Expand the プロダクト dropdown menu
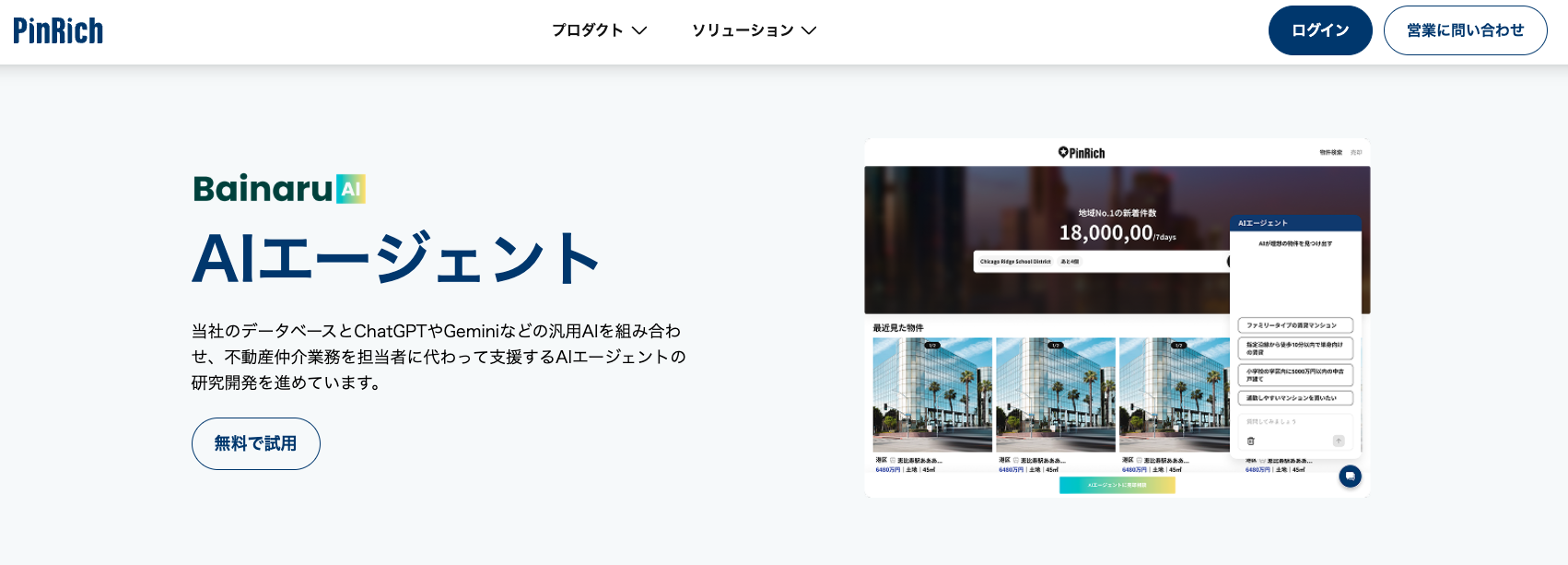Image resolution: width=1568 pixels, height=565 pixels. pyautogui.click(x=599, y=30)
